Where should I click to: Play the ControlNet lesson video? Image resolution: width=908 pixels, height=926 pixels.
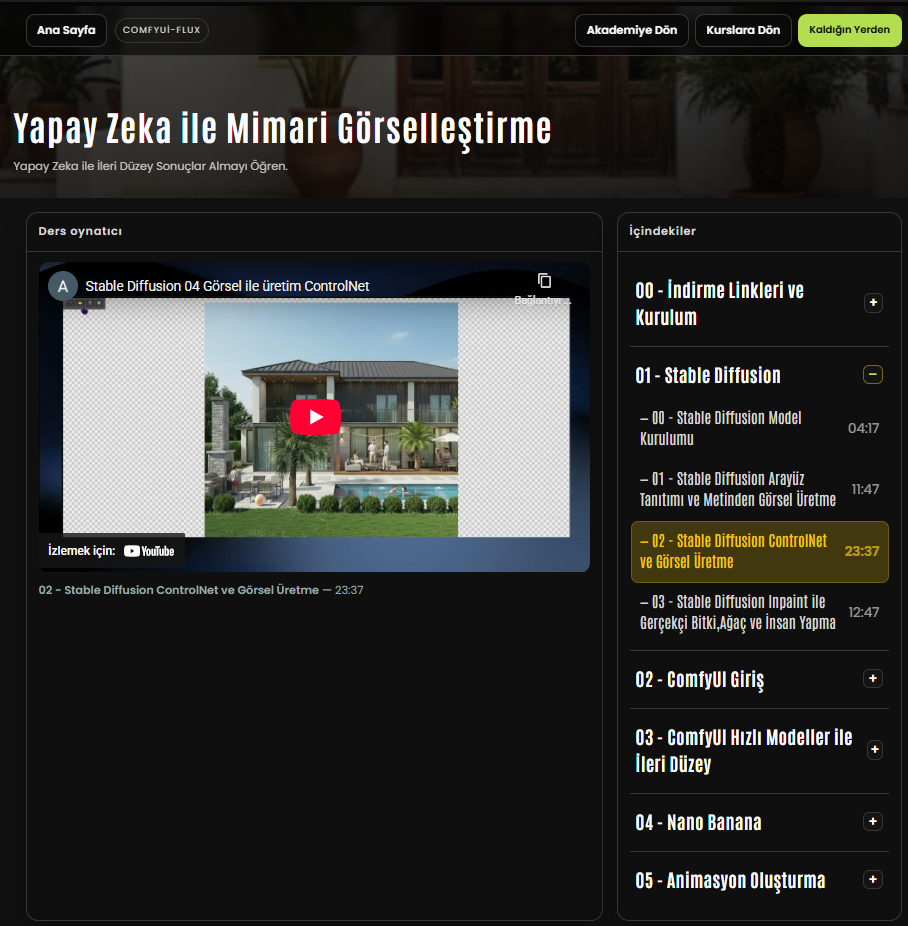(x=316, y=417)
